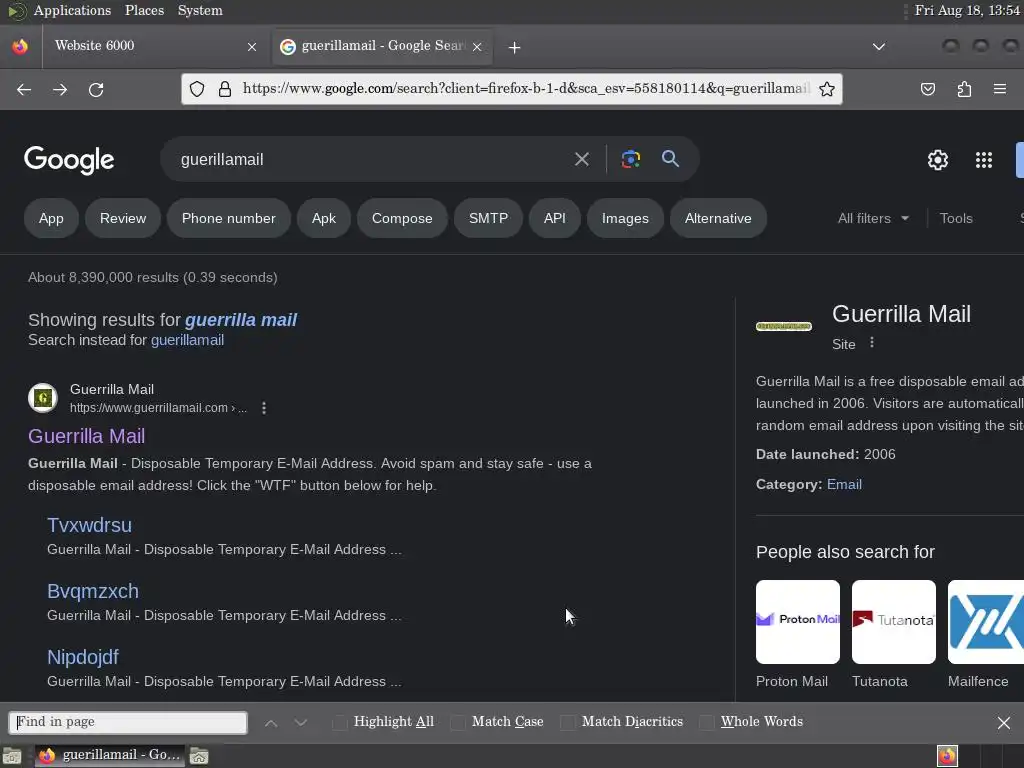Show the desktop via bottom-left panel icon
The image size is (1024, 768).
pos(12,756)
